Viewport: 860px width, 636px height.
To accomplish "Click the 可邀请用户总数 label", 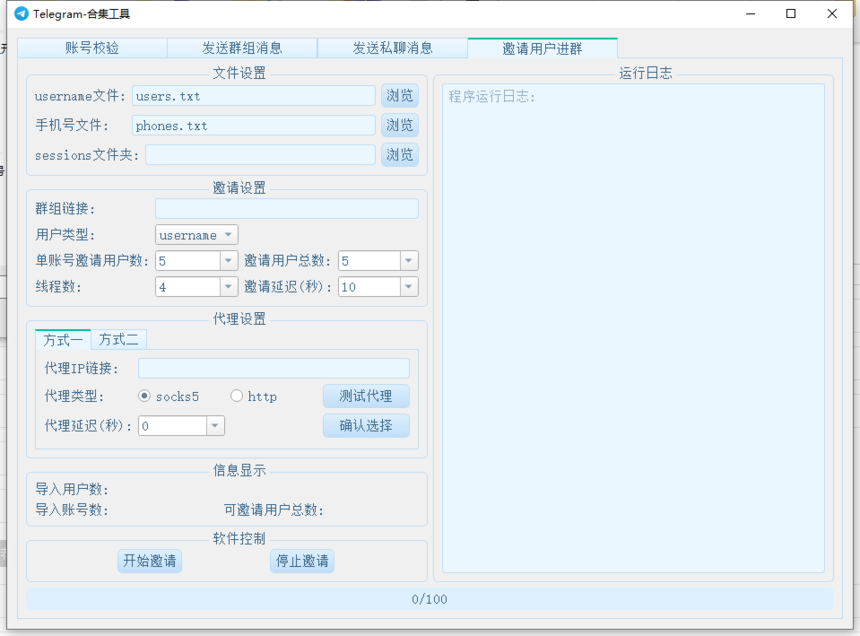I will [x=274, y=510].
